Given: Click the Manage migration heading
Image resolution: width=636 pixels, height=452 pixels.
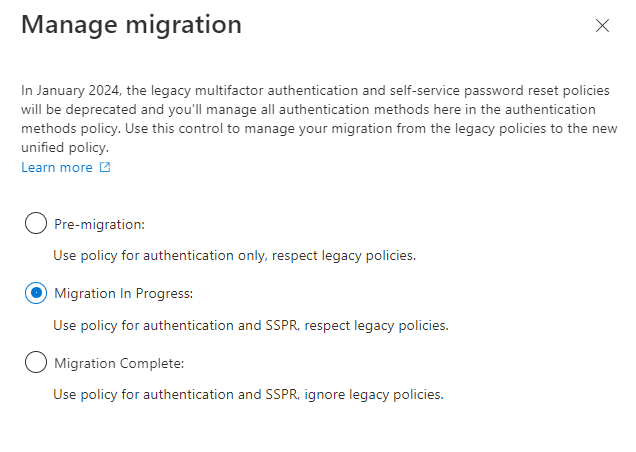Looking at the screenshot, I should point(131,24).
